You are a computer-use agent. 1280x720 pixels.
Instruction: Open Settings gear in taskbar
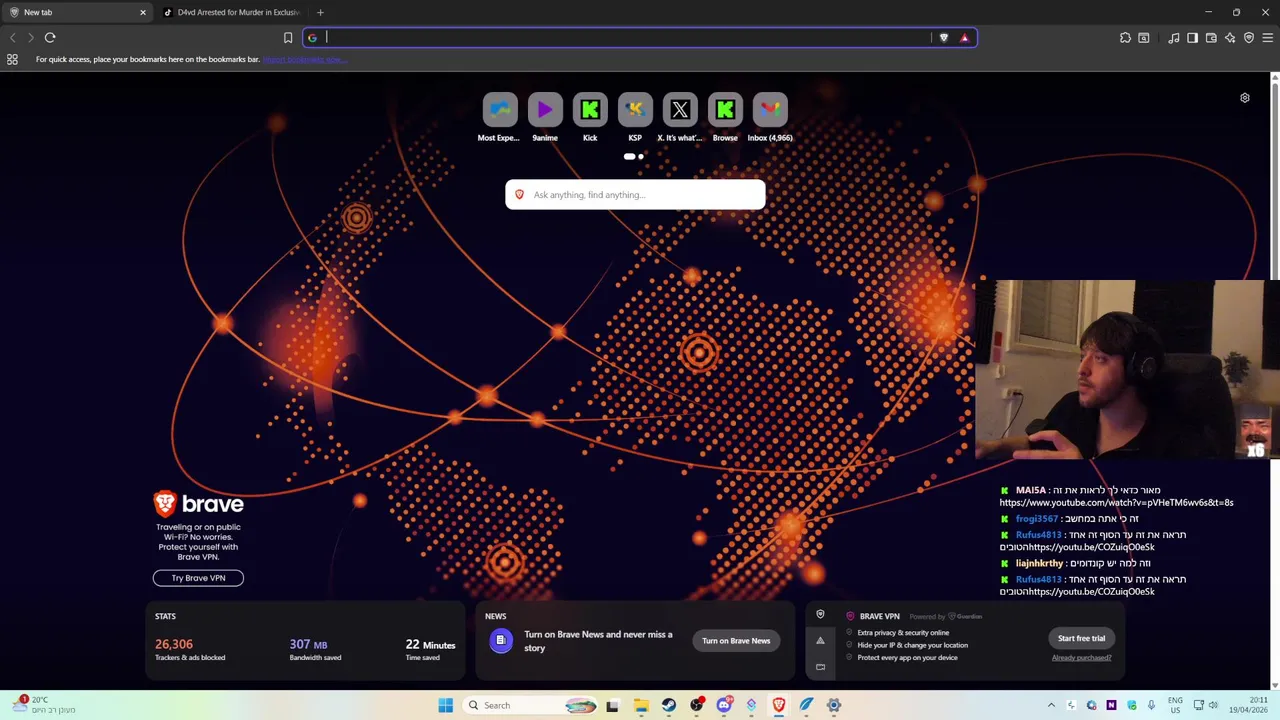834,705
